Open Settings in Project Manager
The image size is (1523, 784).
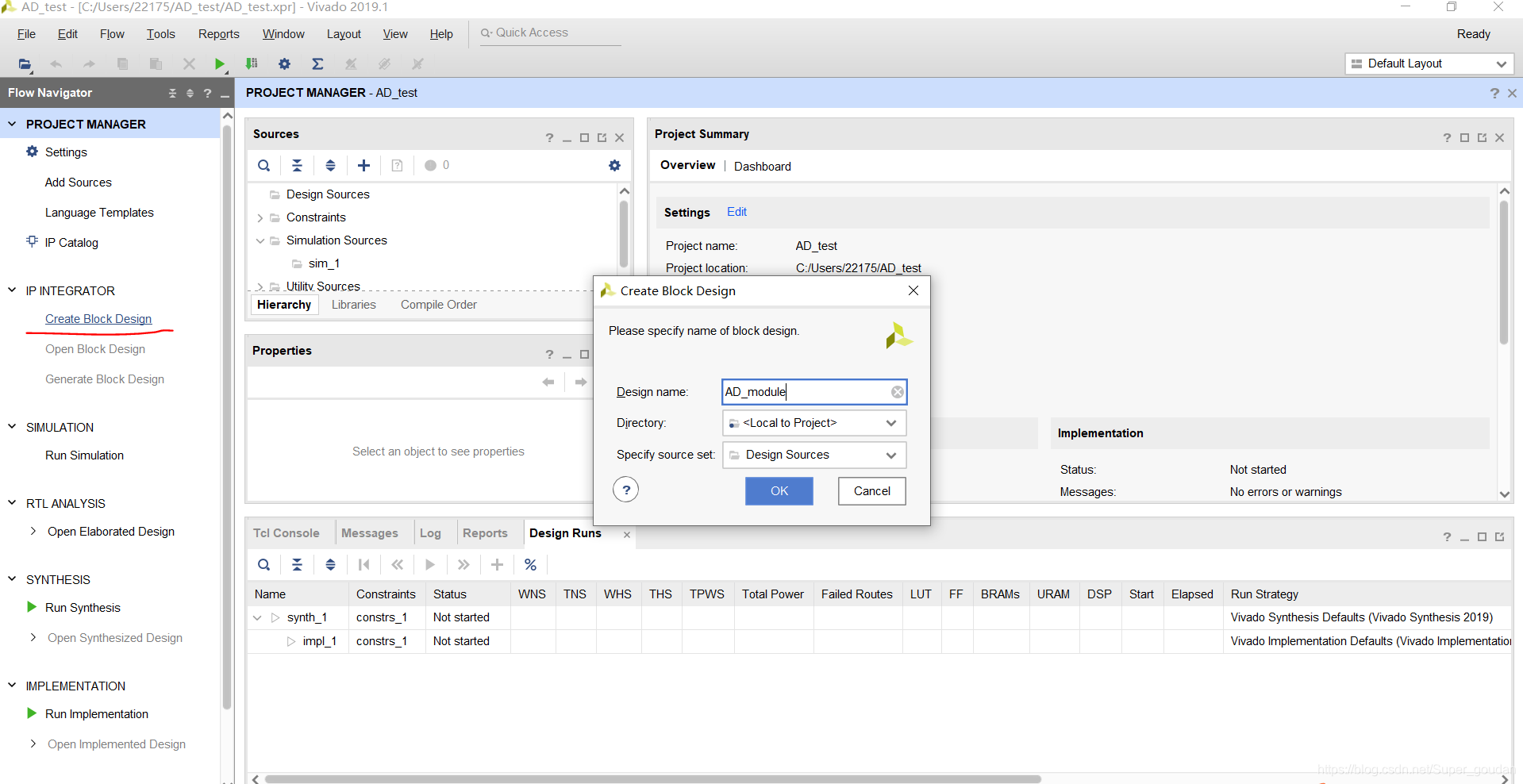click(x=66, y=152)
